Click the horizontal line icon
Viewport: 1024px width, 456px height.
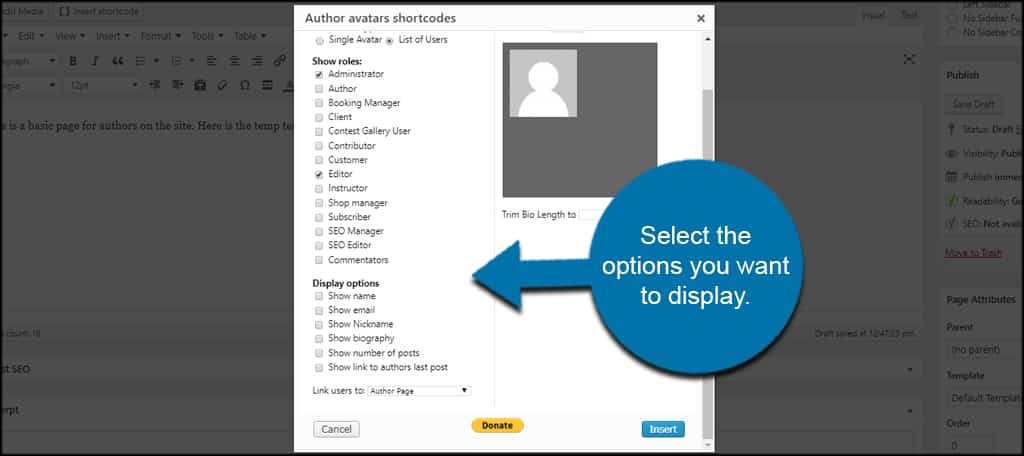(267, 85)
